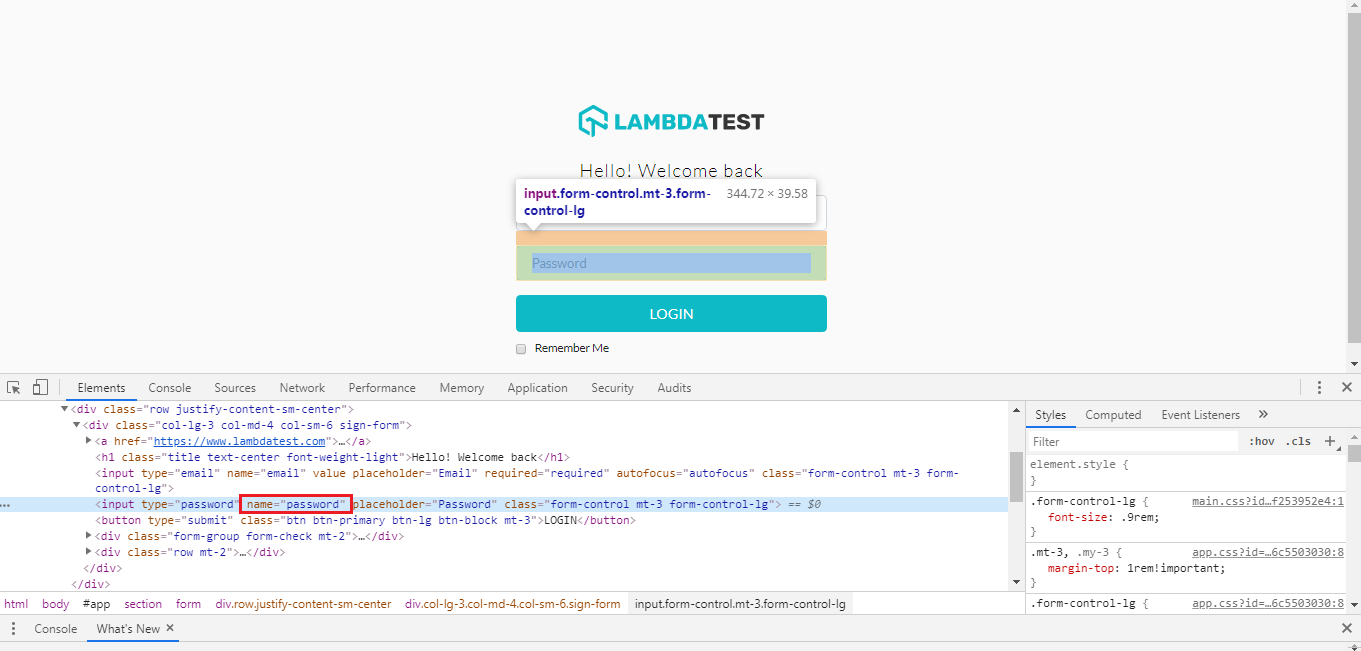
Task: Expand the form-group form-check div node
Action: tap(88, 536)
